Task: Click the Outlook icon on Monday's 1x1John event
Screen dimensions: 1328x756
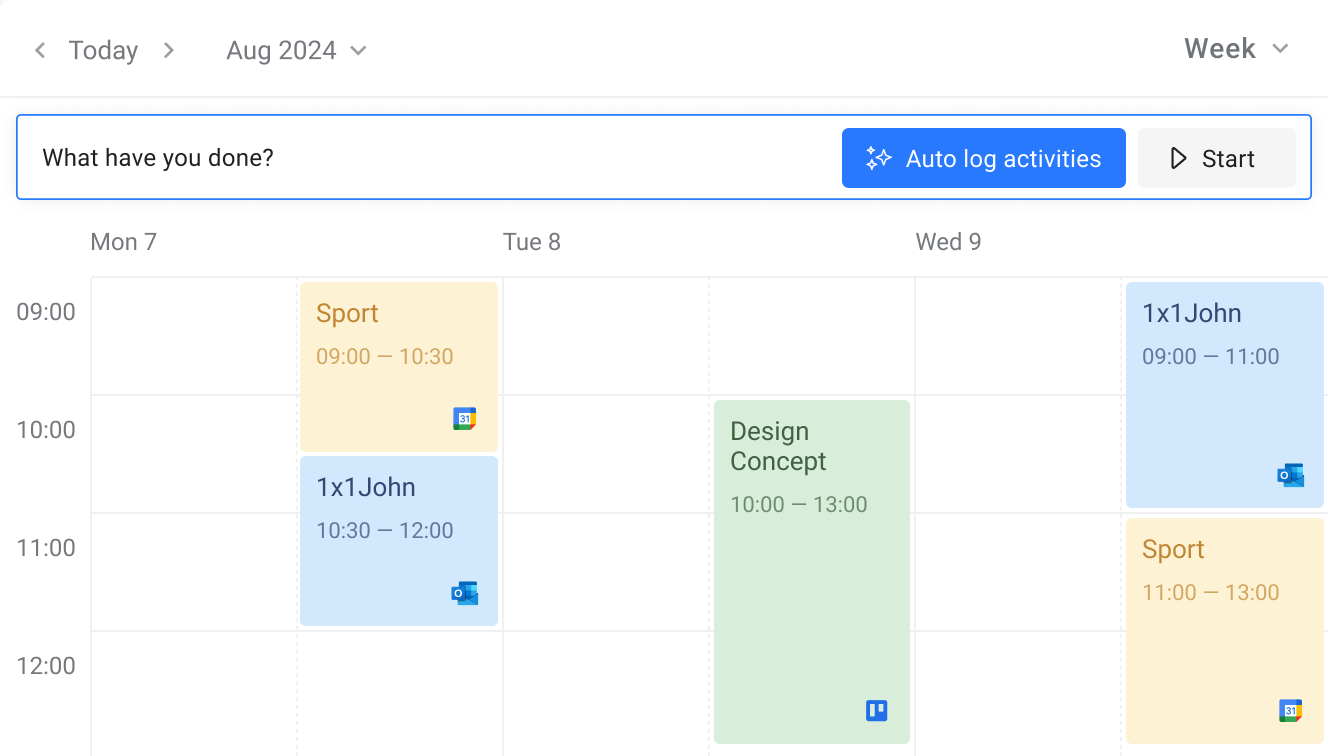Action: [x=464, y=592]
